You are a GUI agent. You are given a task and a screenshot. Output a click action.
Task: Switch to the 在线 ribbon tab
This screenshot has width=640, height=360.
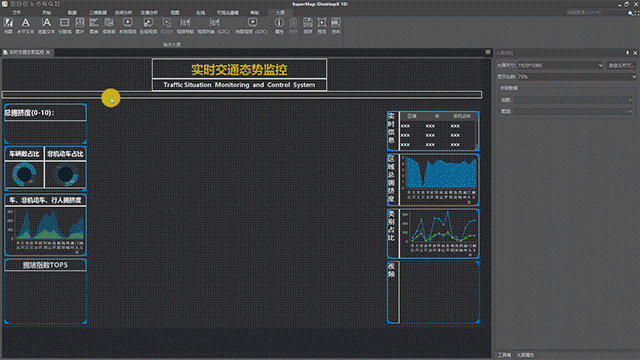pos(200,13)
